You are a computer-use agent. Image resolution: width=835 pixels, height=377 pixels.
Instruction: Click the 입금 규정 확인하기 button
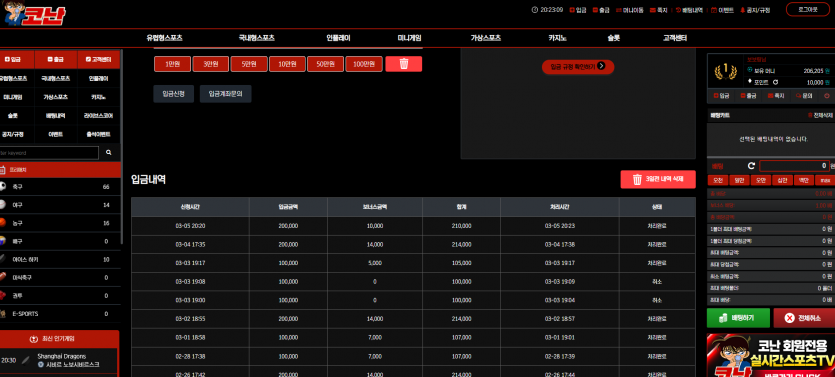(x=578, y=67)
